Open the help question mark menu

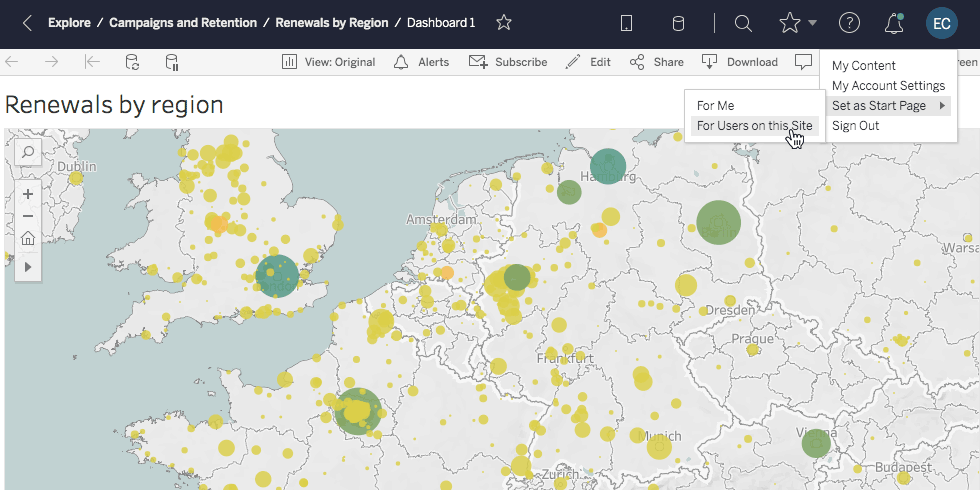click(x=849, y=23)
